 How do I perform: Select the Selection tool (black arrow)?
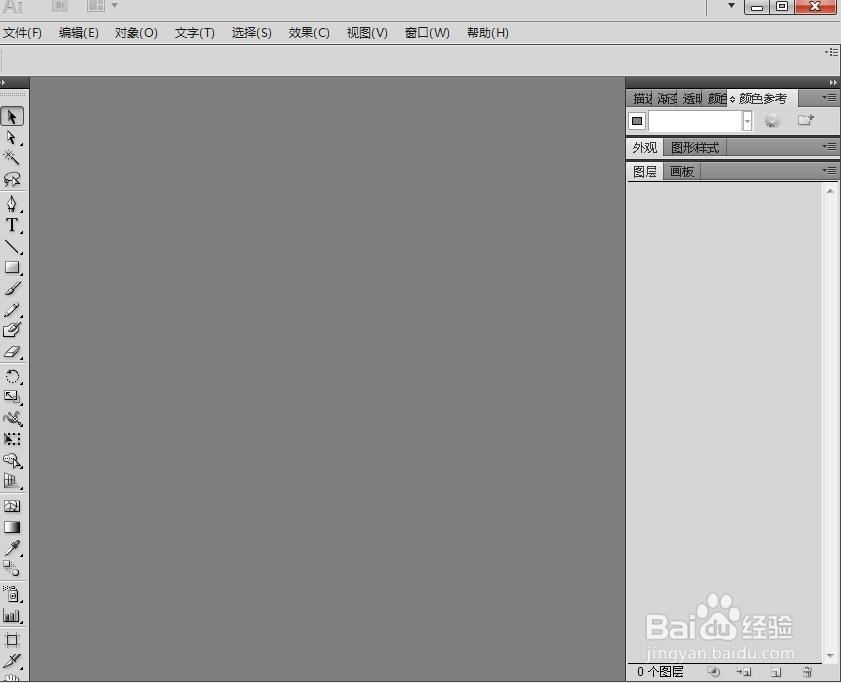coord(12,116)
